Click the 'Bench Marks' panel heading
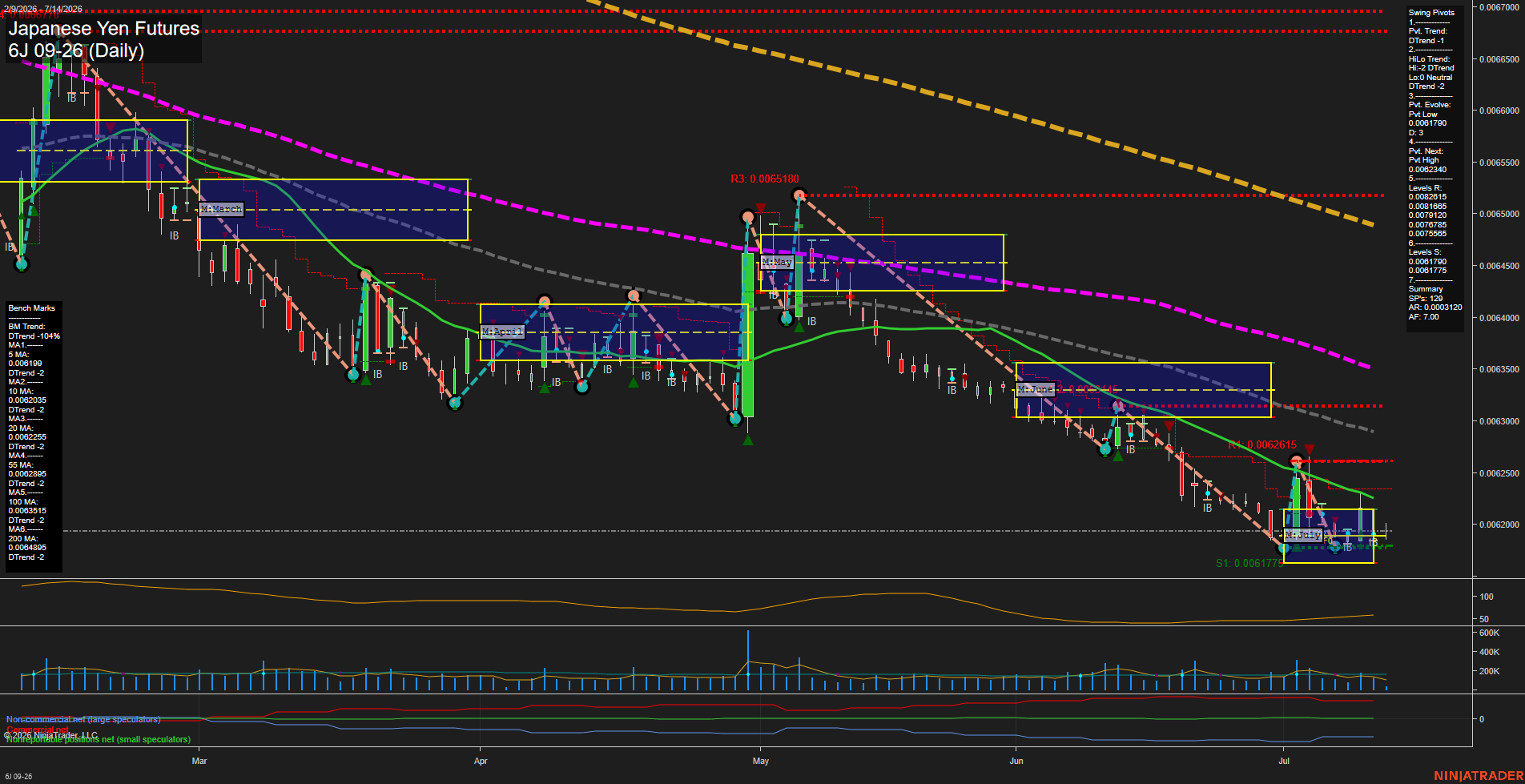Viewport: 1525px width, 784px height. [32, 308]
